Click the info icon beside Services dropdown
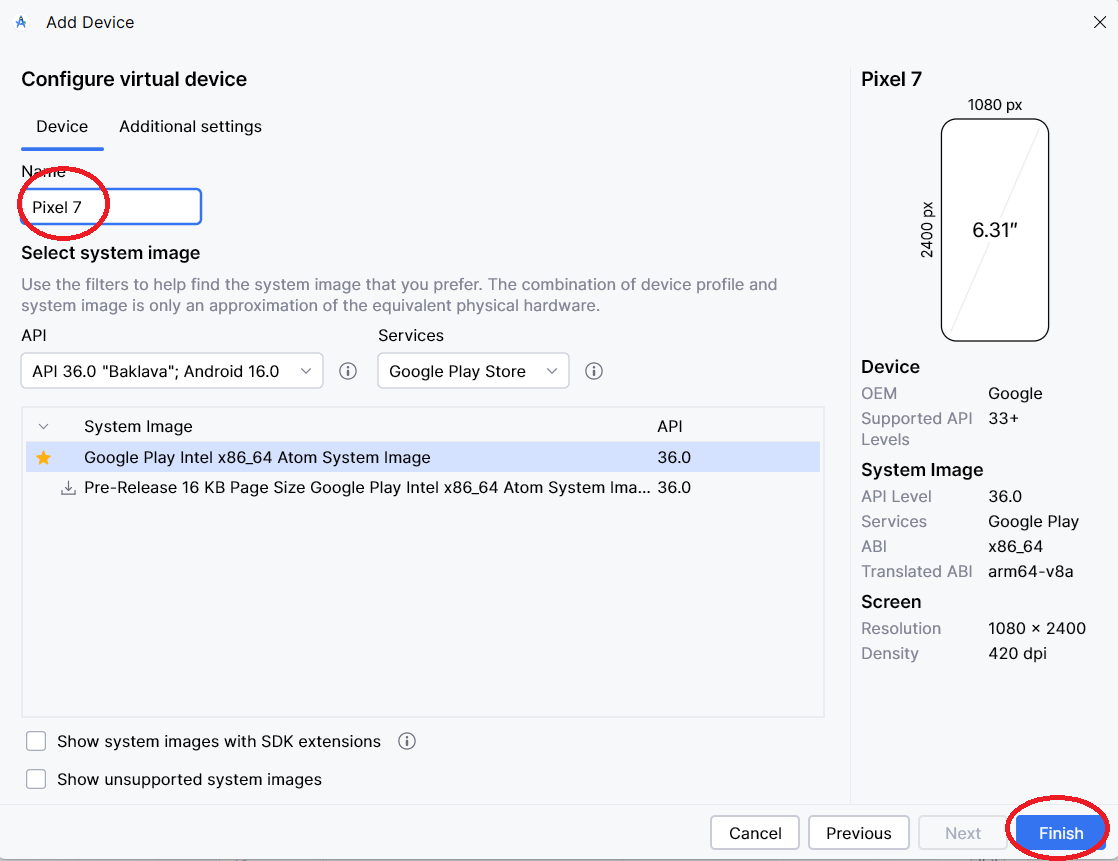The image size is (1118, 861). 594,371
